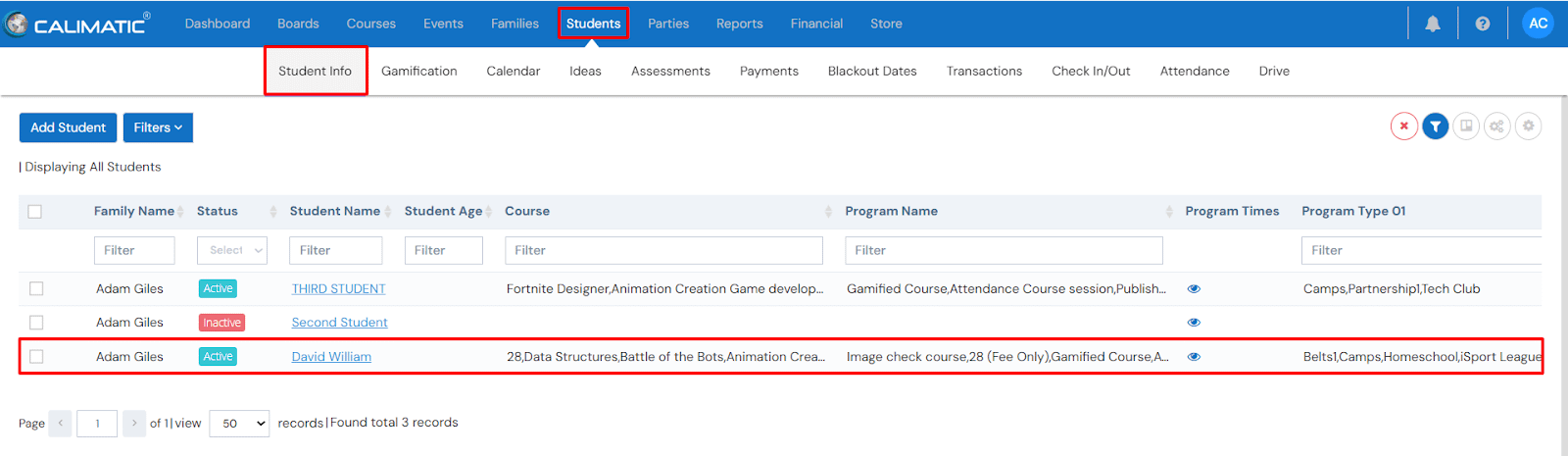Tick the Second Student row checkbox
1568x456 pixels.
tap(36, 323)
